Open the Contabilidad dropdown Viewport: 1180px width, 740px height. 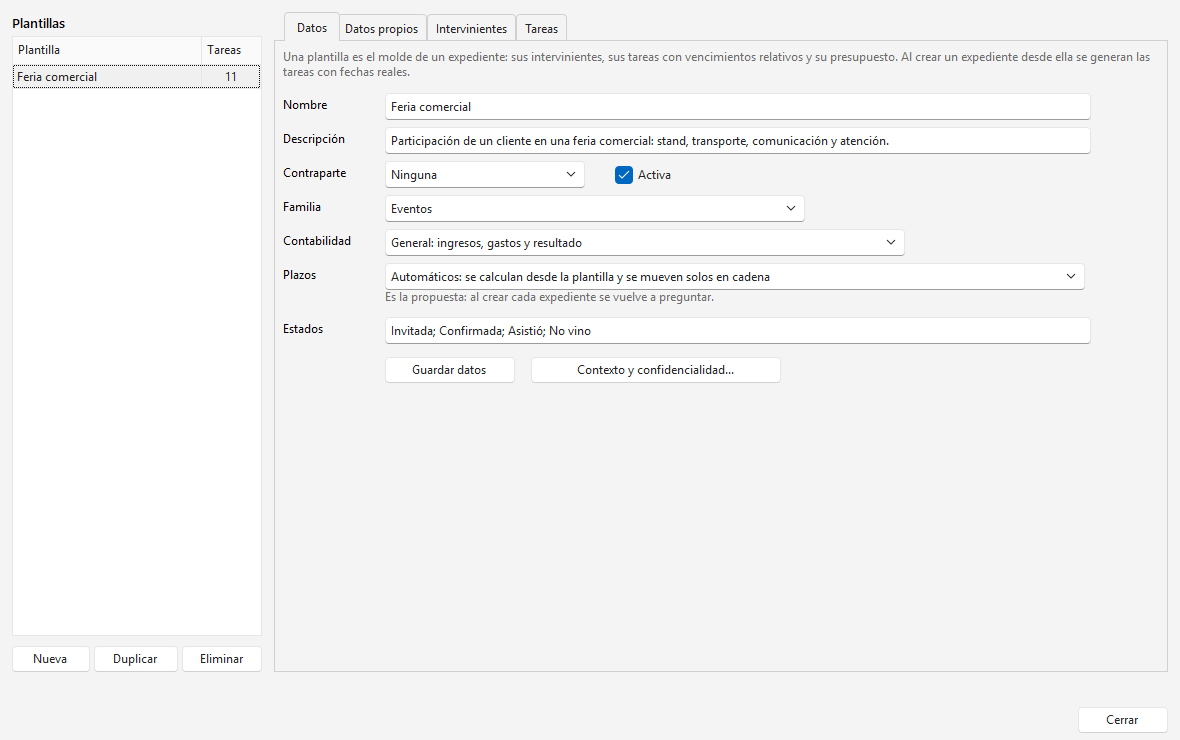tap(644, 242)
